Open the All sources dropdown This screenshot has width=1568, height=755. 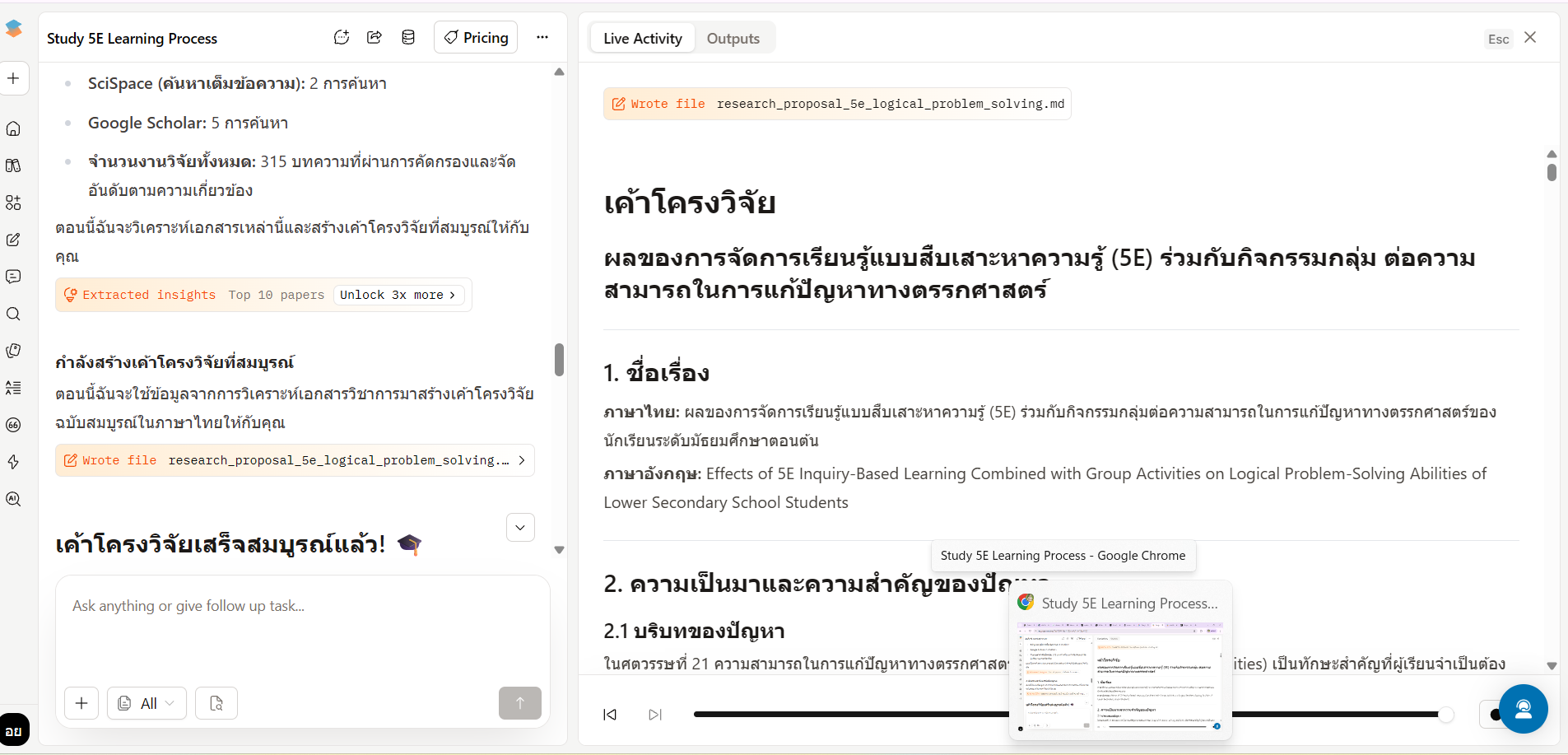pyautogui.click(x=147, y=703)
